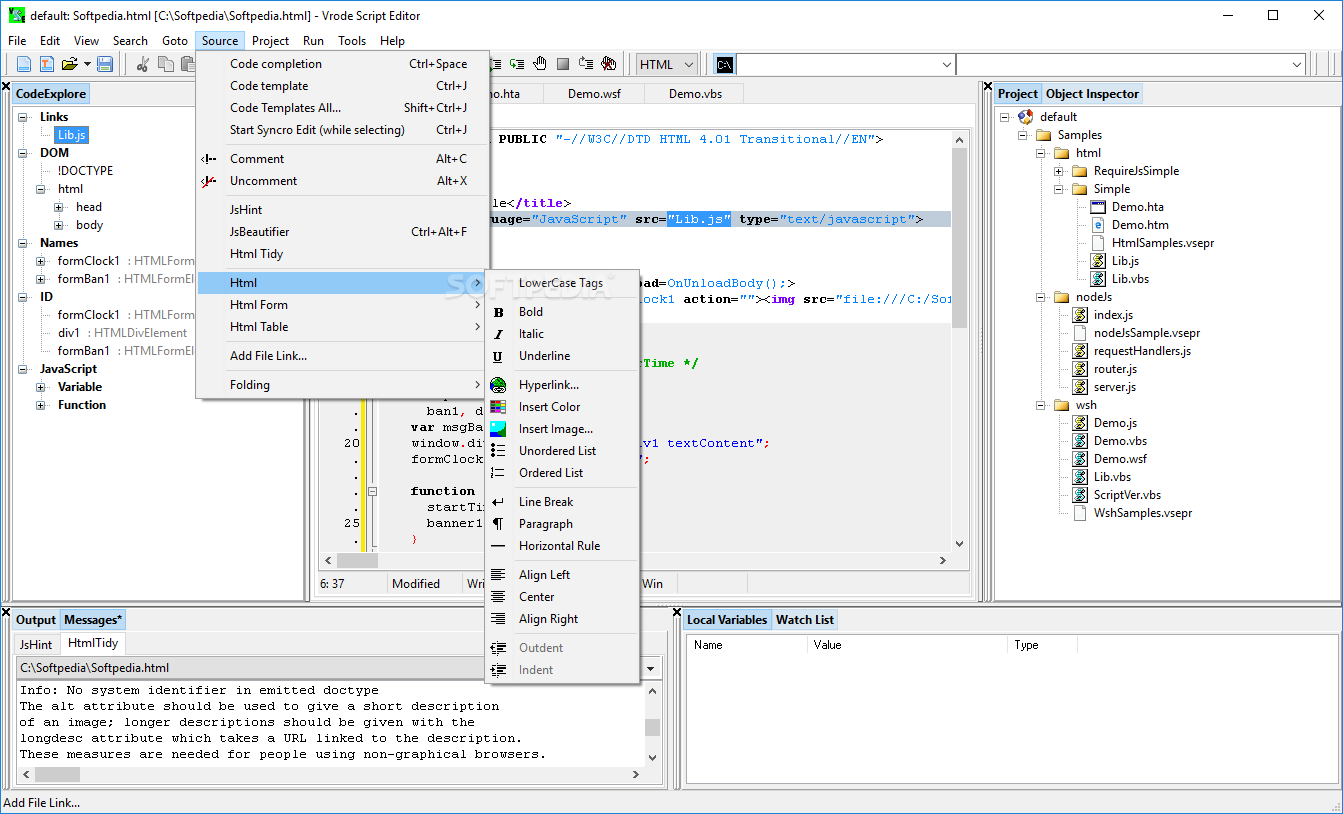Select Demo.htm in the Project tree

(1140, 225)
